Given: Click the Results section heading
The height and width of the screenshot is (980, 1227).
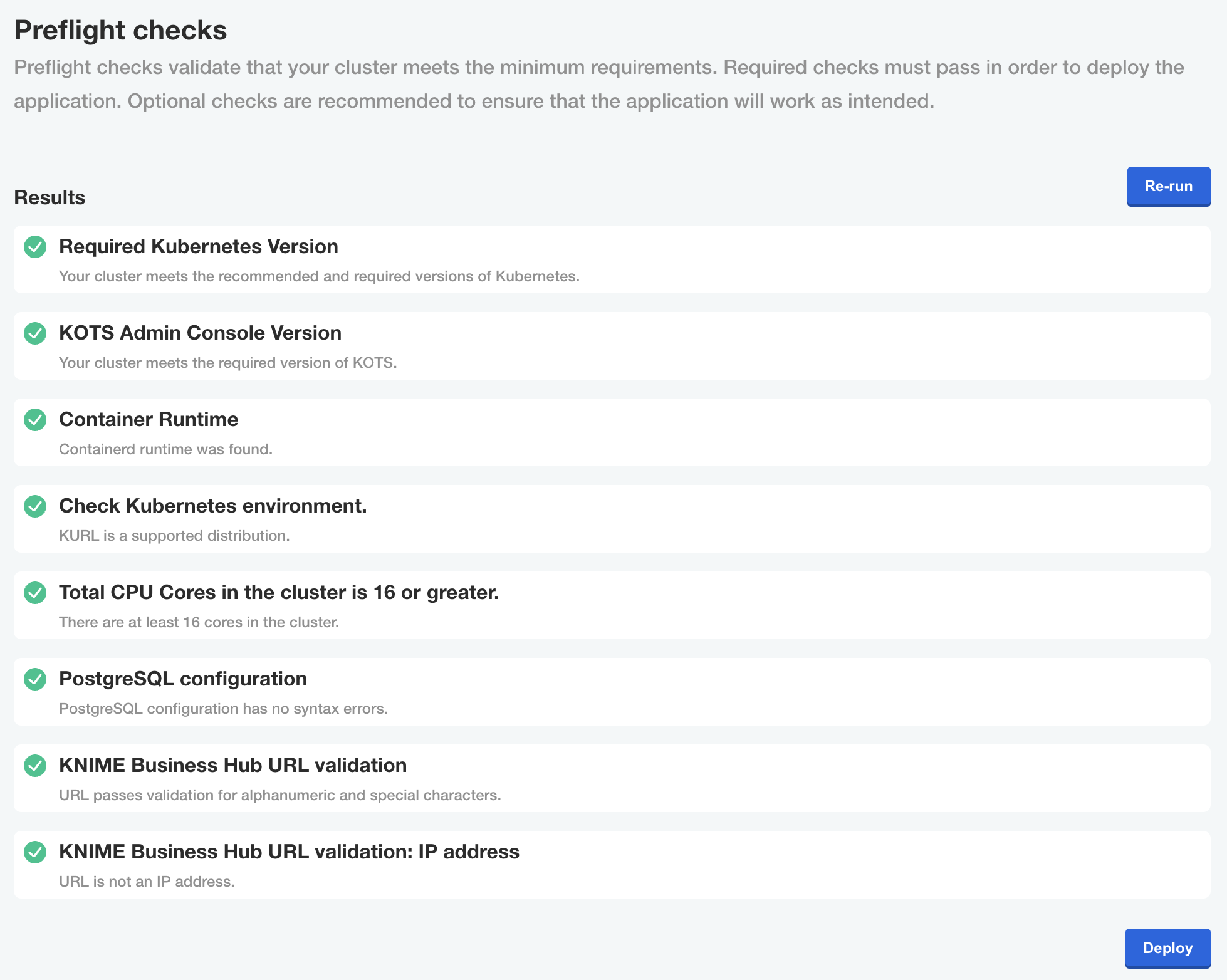Looking at the screenshot, I should click(50, 197).
